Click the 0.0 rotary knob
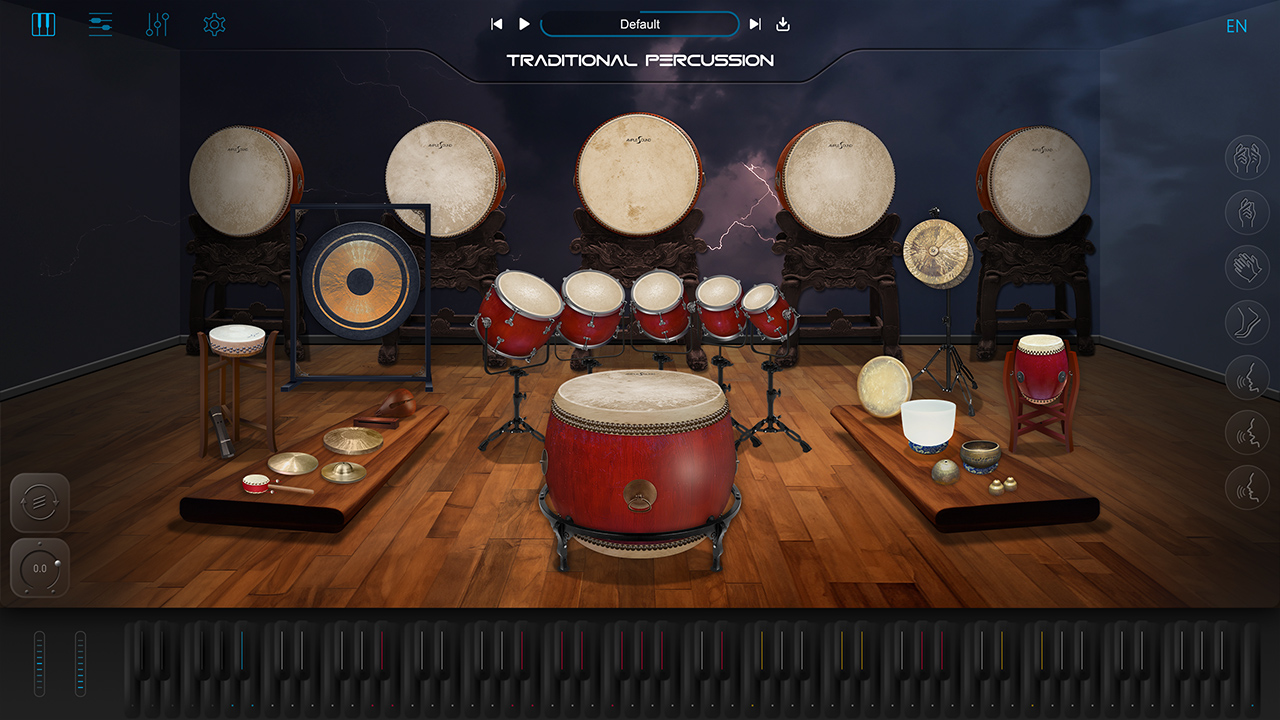 tap(40, 568)
